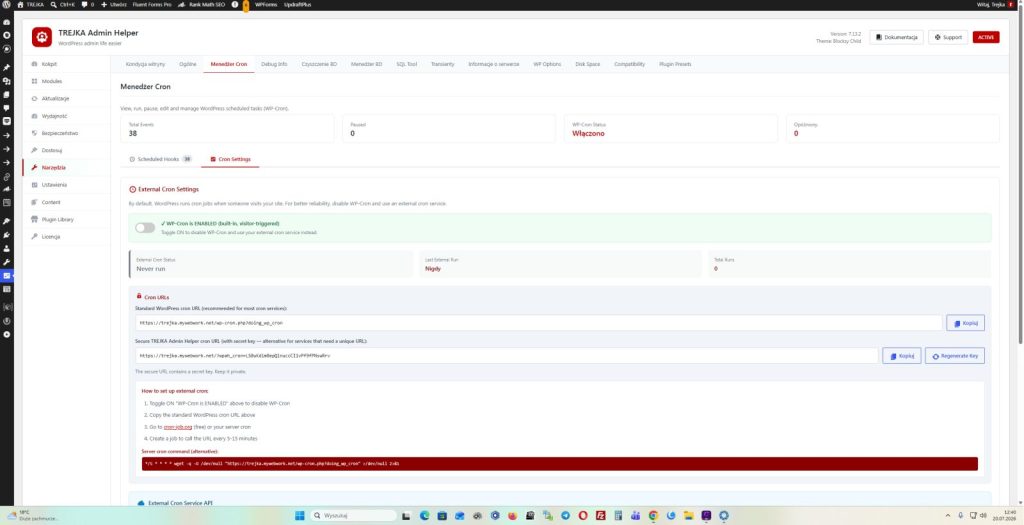This screenshot has width=1024, height=525.
Task: Switch to Plugin Presets tab
Action: click(675, 64)
